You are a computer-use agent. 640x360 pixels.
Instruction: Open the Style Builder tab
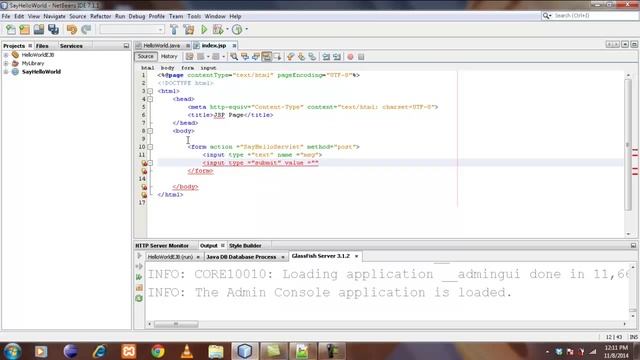tap(245, 246)
